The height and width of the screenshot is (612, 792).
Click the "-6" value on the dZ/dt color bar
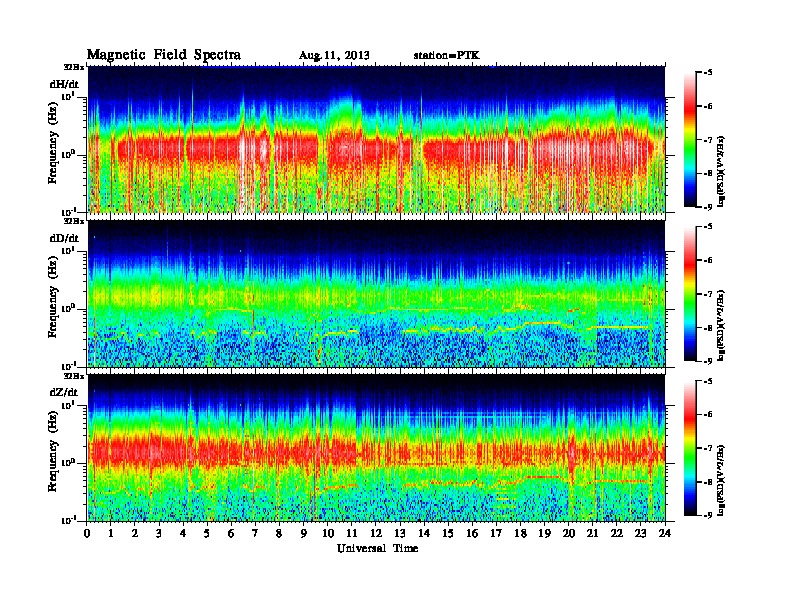click(708, 415)
